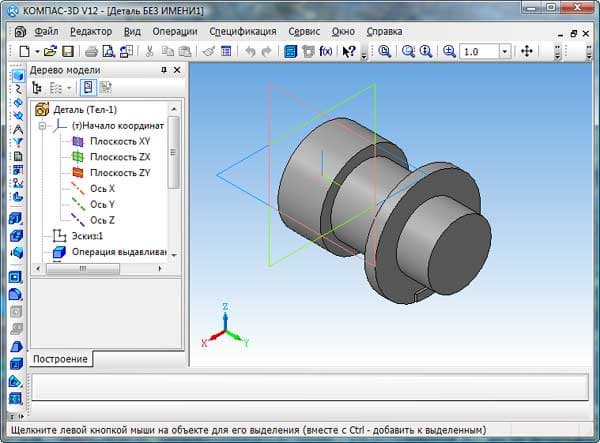Click the model tree scroll down arrow
The height and width of the screenshot is (443, 600).
click(x=174, y=255)
